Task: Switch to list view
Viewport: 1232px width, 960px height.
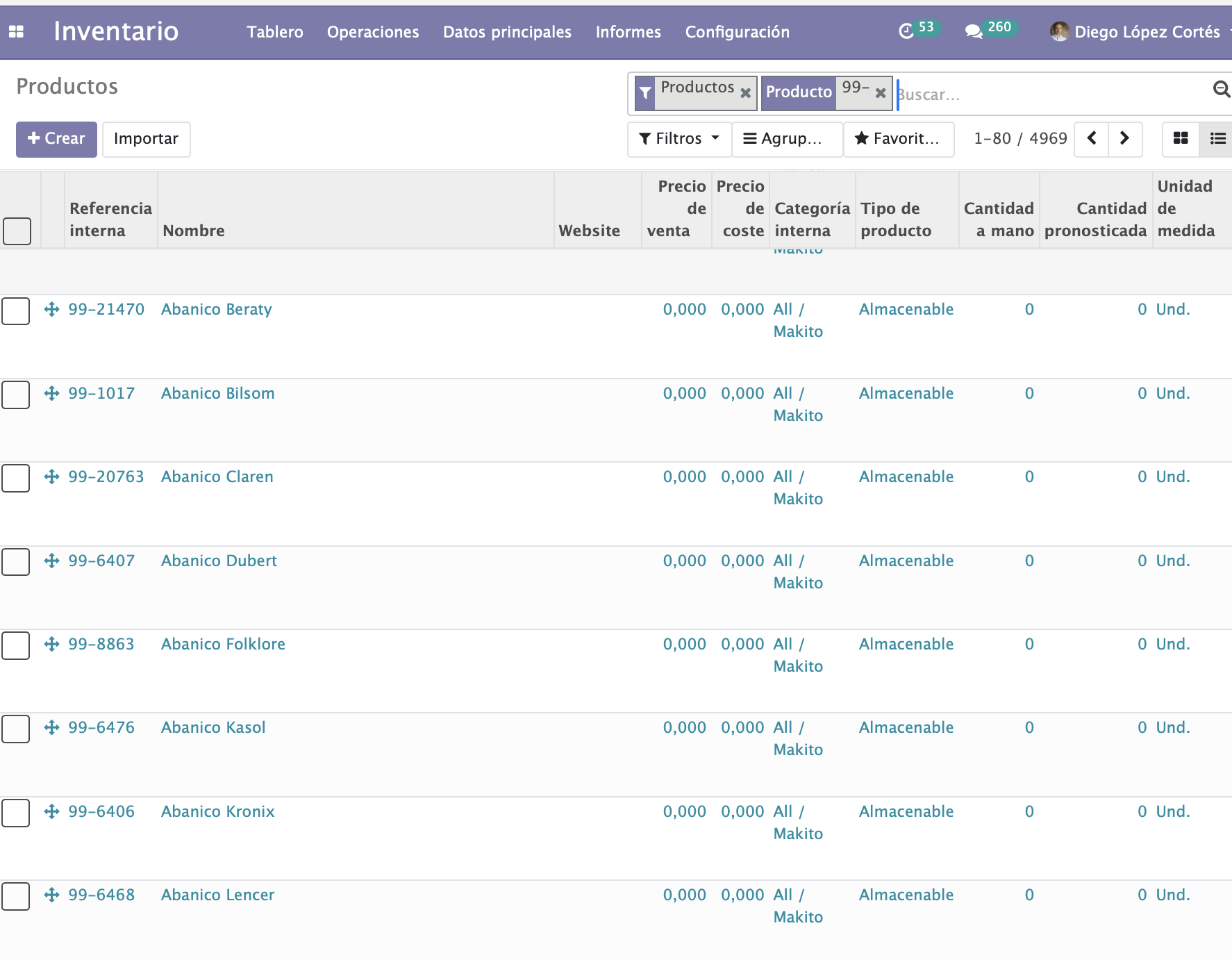Action: [1217, 138]
